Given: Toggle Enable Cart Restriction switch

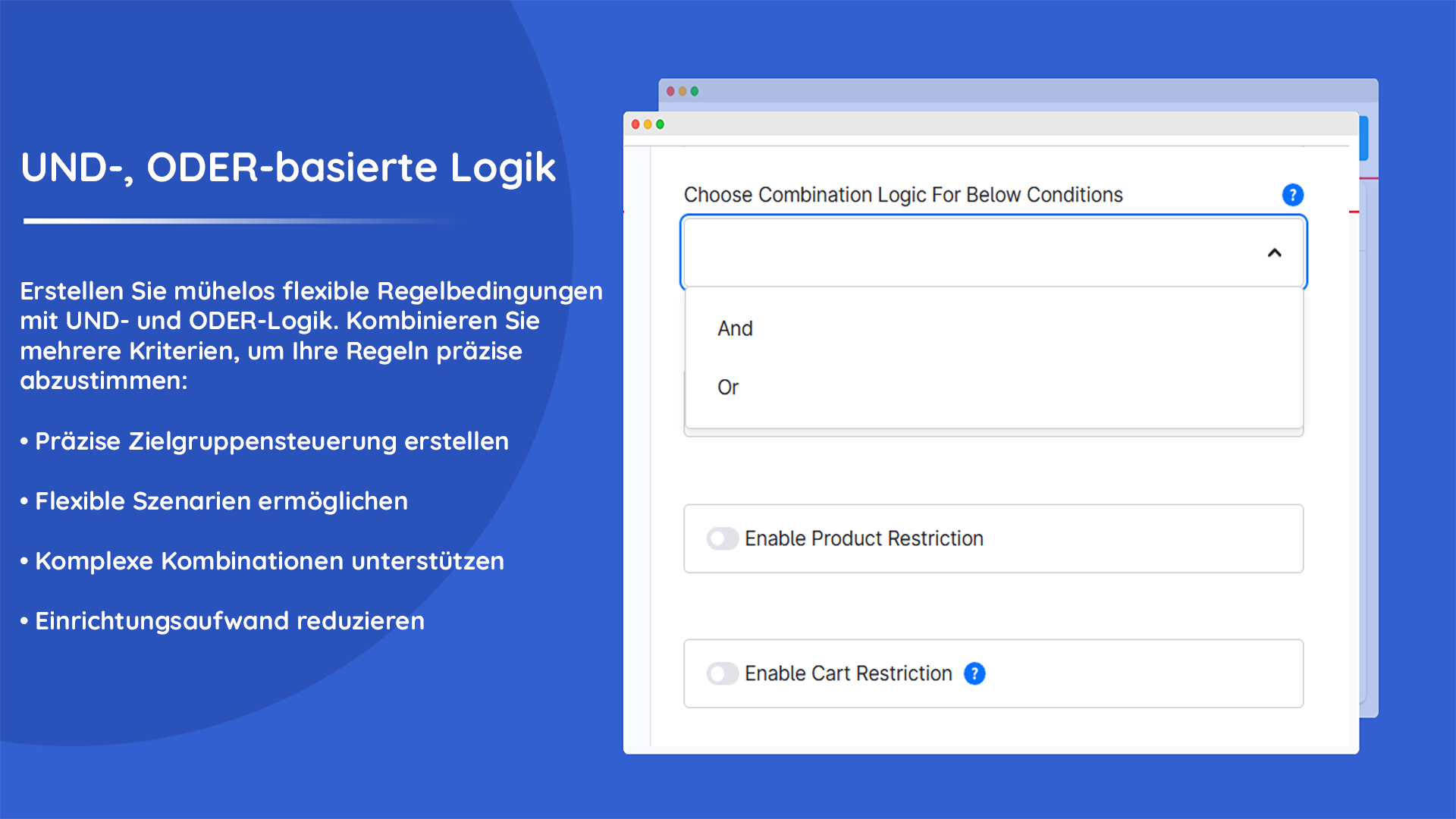Looking at the screenshot, I should 722,673.
